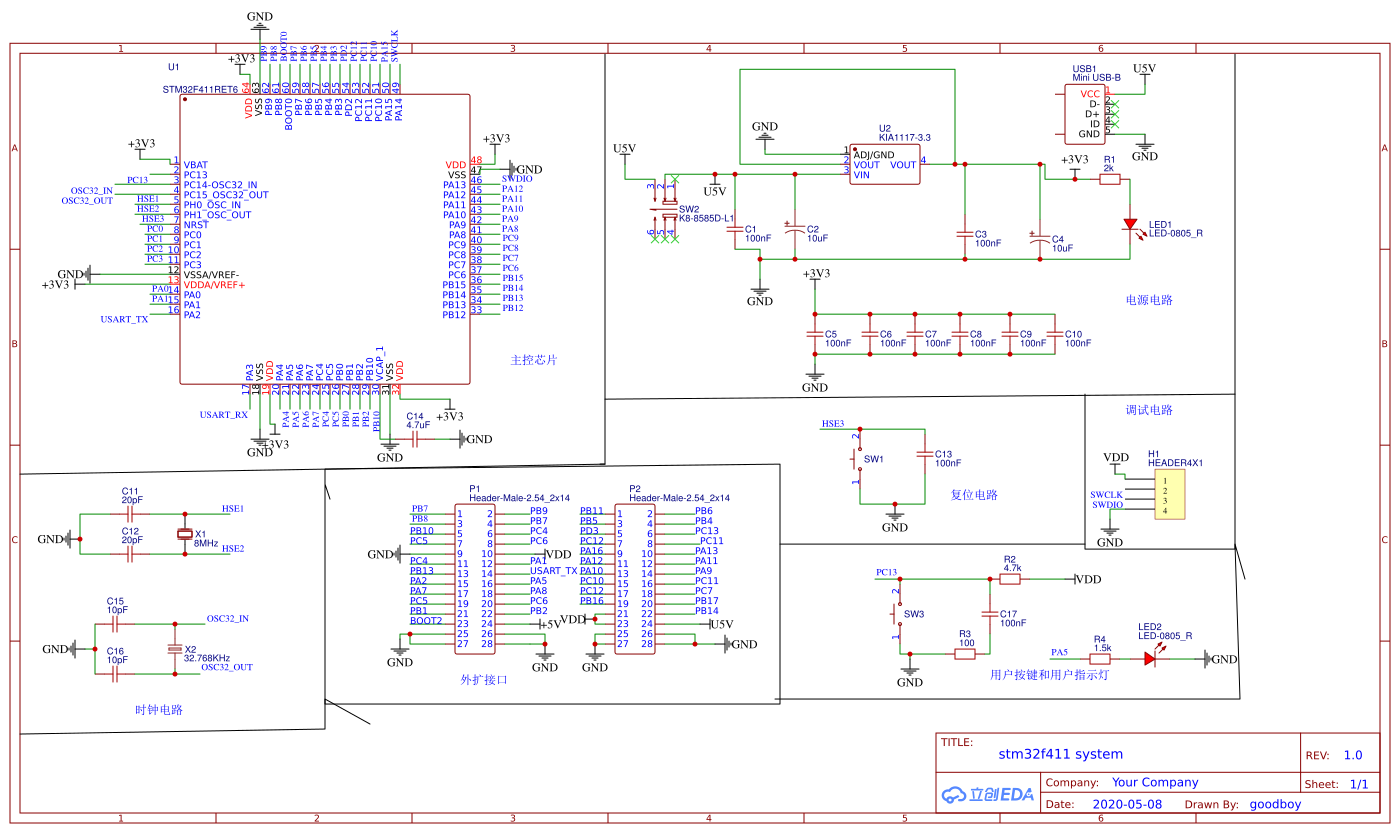
Task: Click the LCEDA logo in the title block
Action: (987, 794)
